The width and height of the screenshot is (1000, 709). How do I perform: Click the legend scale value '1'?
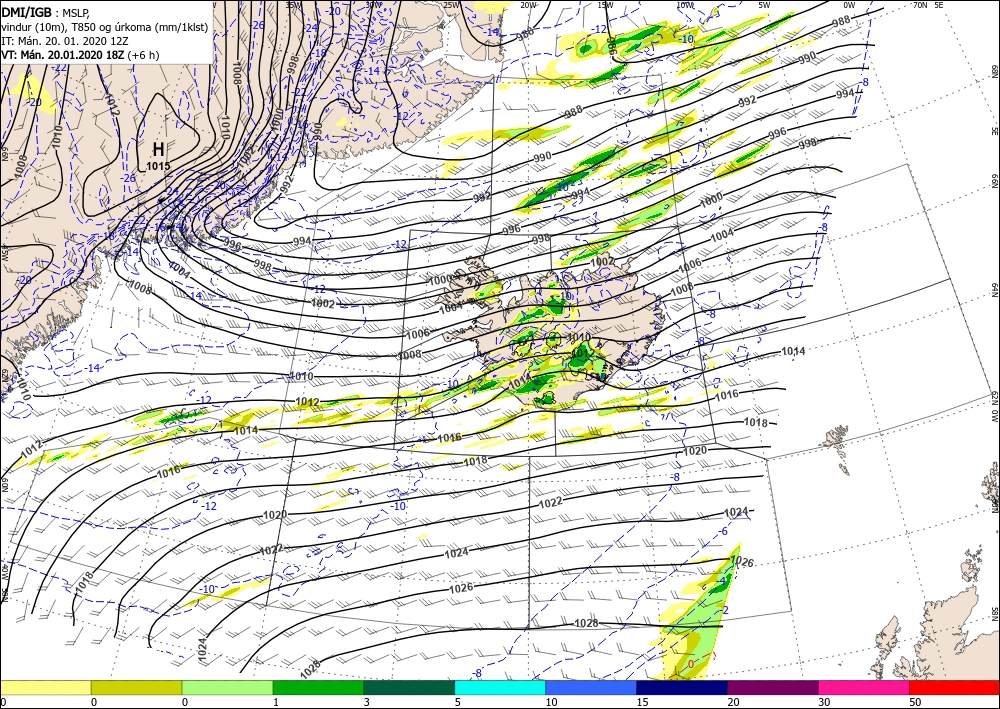(x=276, y=702)
